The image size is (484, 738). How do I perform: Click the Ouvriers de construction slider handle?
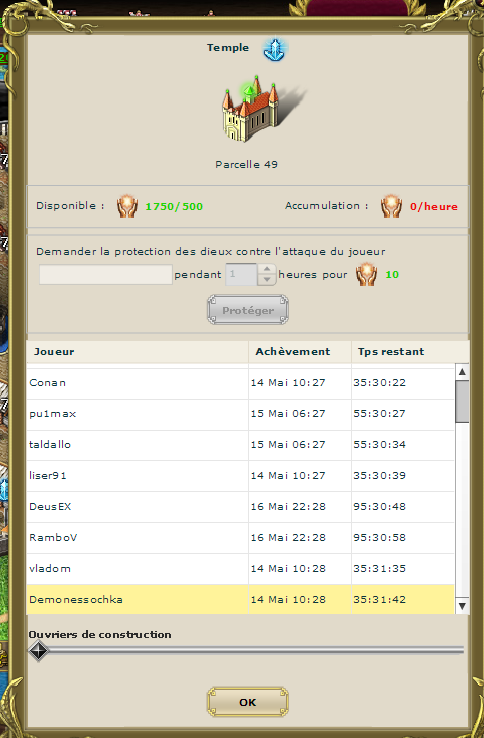tap(39, 651)
